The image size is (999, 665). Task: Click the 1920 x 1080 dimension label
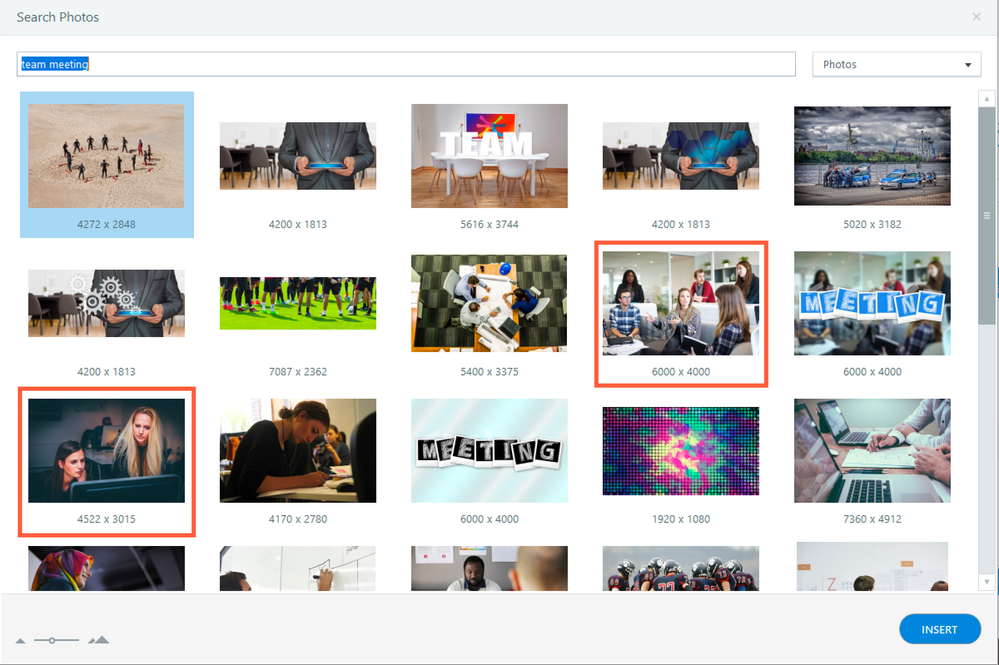(680, 519)
